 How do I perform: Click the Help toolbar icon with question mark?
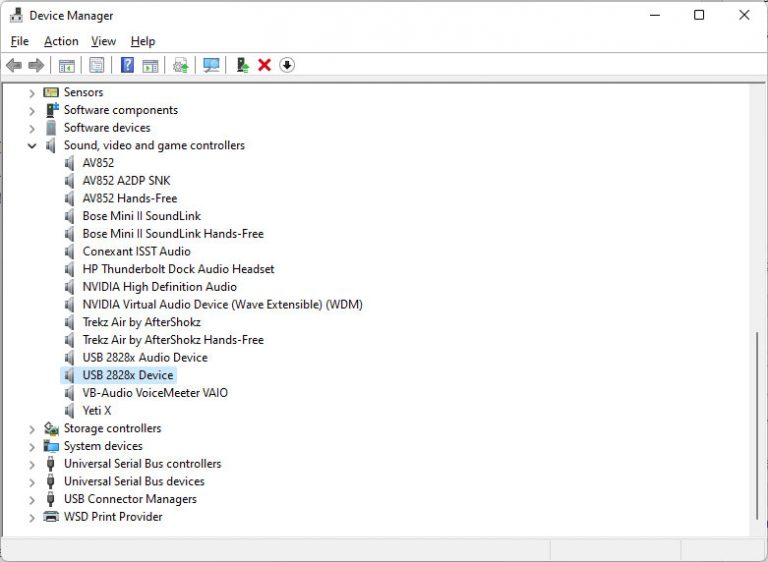[x=127, y=65]
